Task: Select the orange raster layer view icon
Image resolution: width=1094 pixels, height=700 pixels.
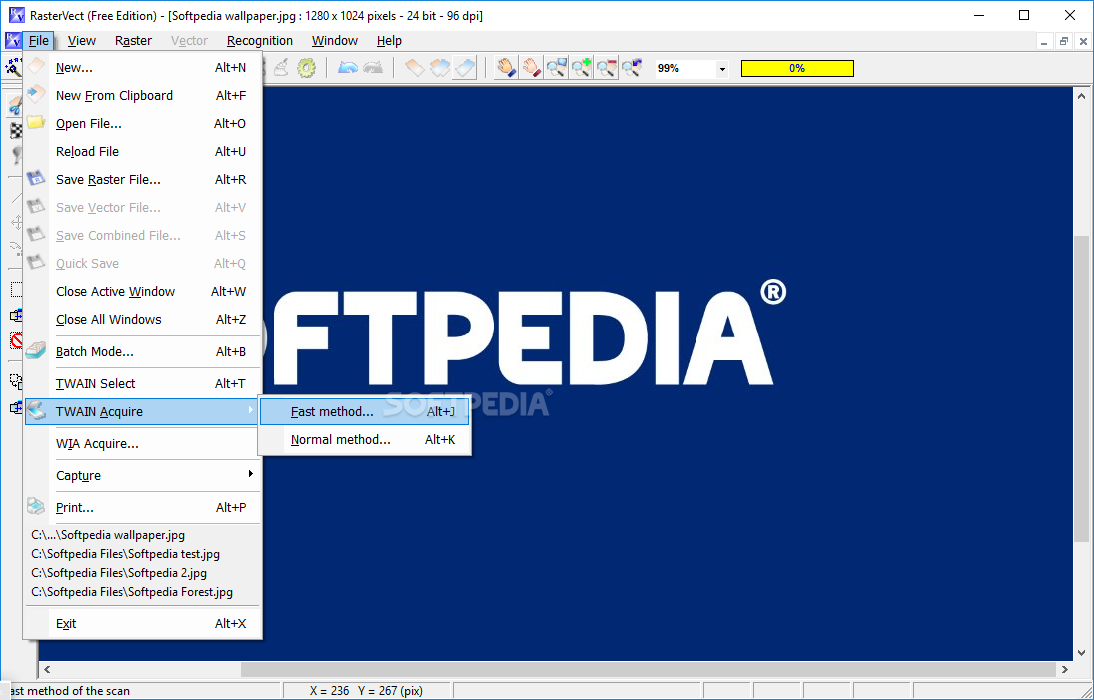Action: tap(414, 68)
